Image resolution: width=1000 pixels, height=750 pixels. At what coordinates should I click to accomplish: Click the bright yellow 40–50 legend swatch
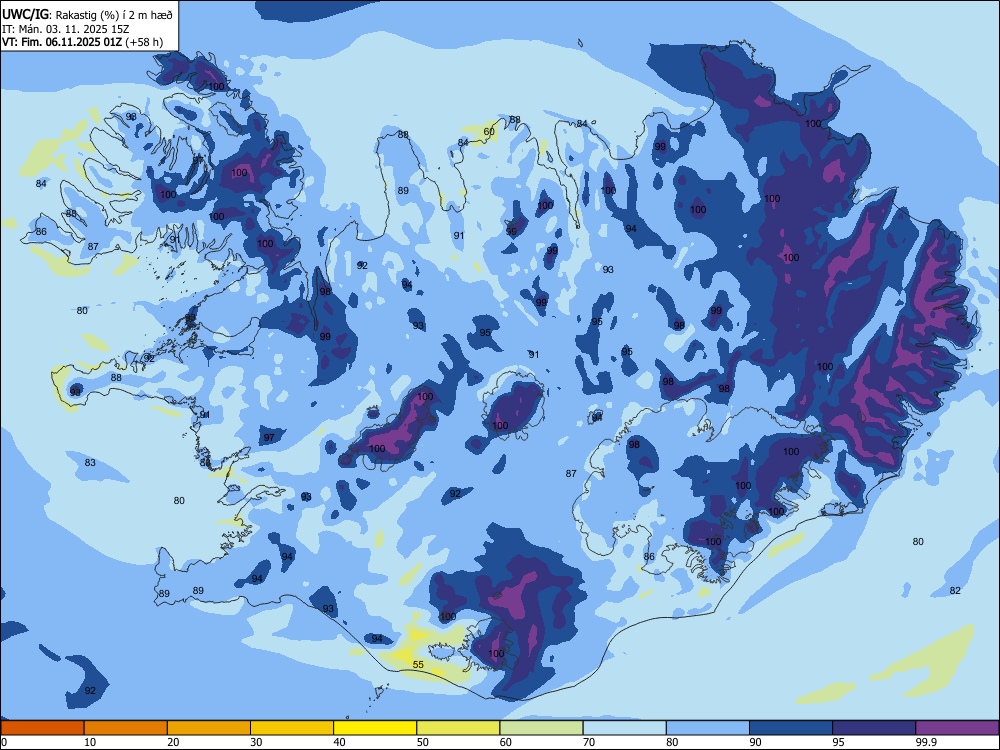pos(375,728)
